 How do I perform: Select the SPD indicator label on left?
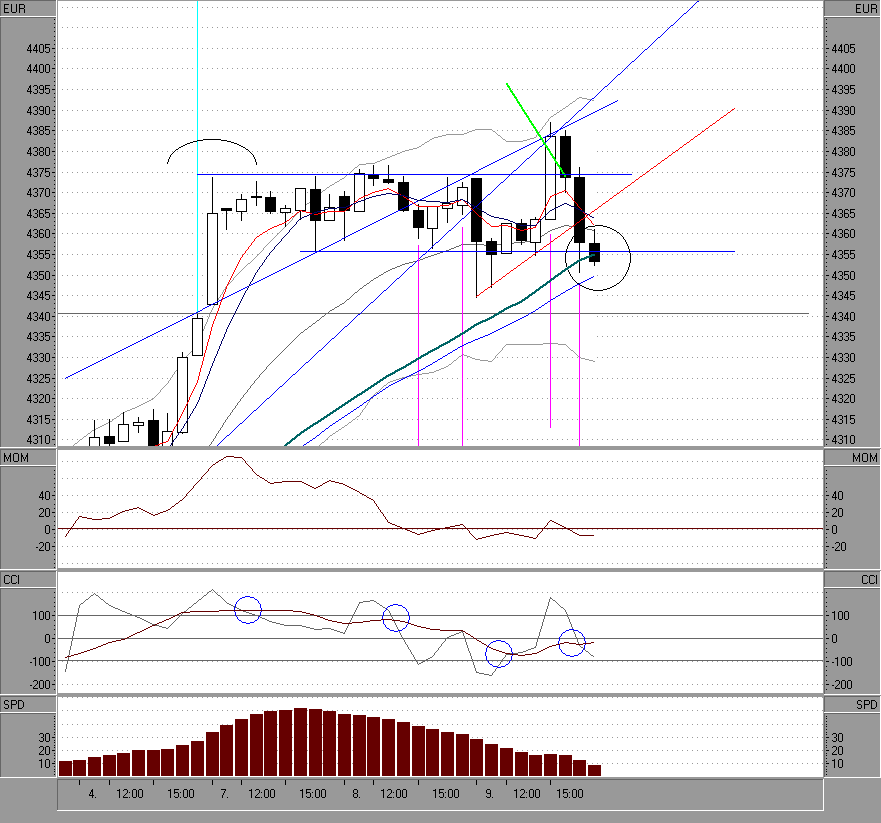point(13,704)
